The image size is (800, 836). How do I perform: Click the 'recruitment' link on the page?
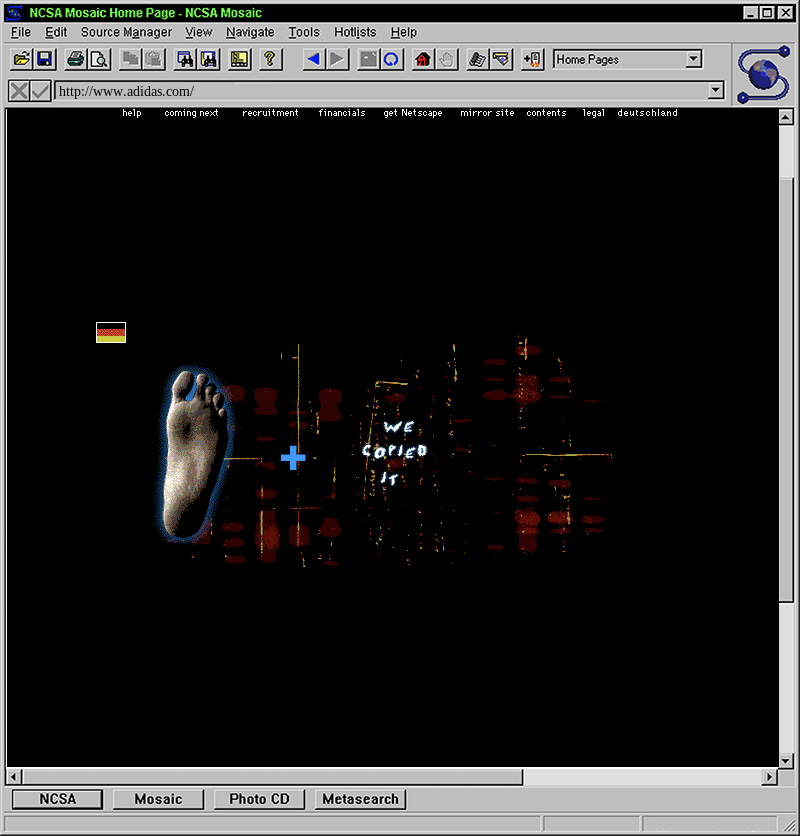coord(270,113)
